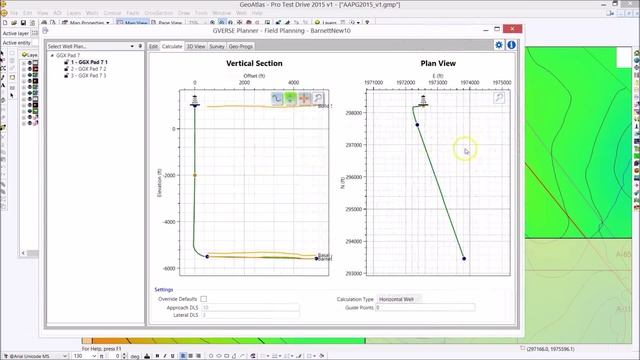640x360 pixels.
Task: Click Open folder icon in GeoAtlas toolbar
Action: [14, 23]
